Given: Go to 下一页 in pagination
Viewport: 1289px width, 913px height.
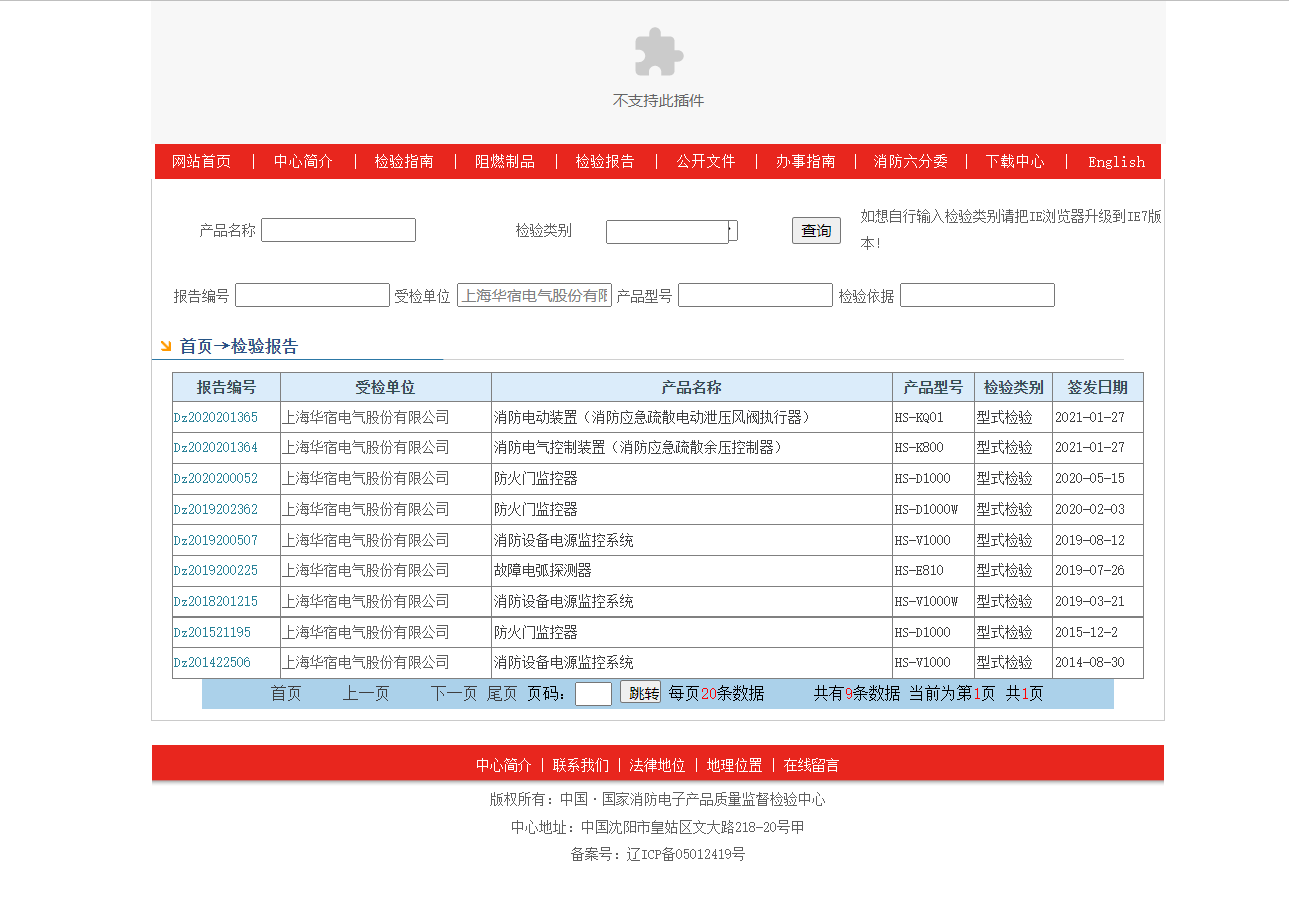Looking at the screenshot, I should (x=453, y=694).
